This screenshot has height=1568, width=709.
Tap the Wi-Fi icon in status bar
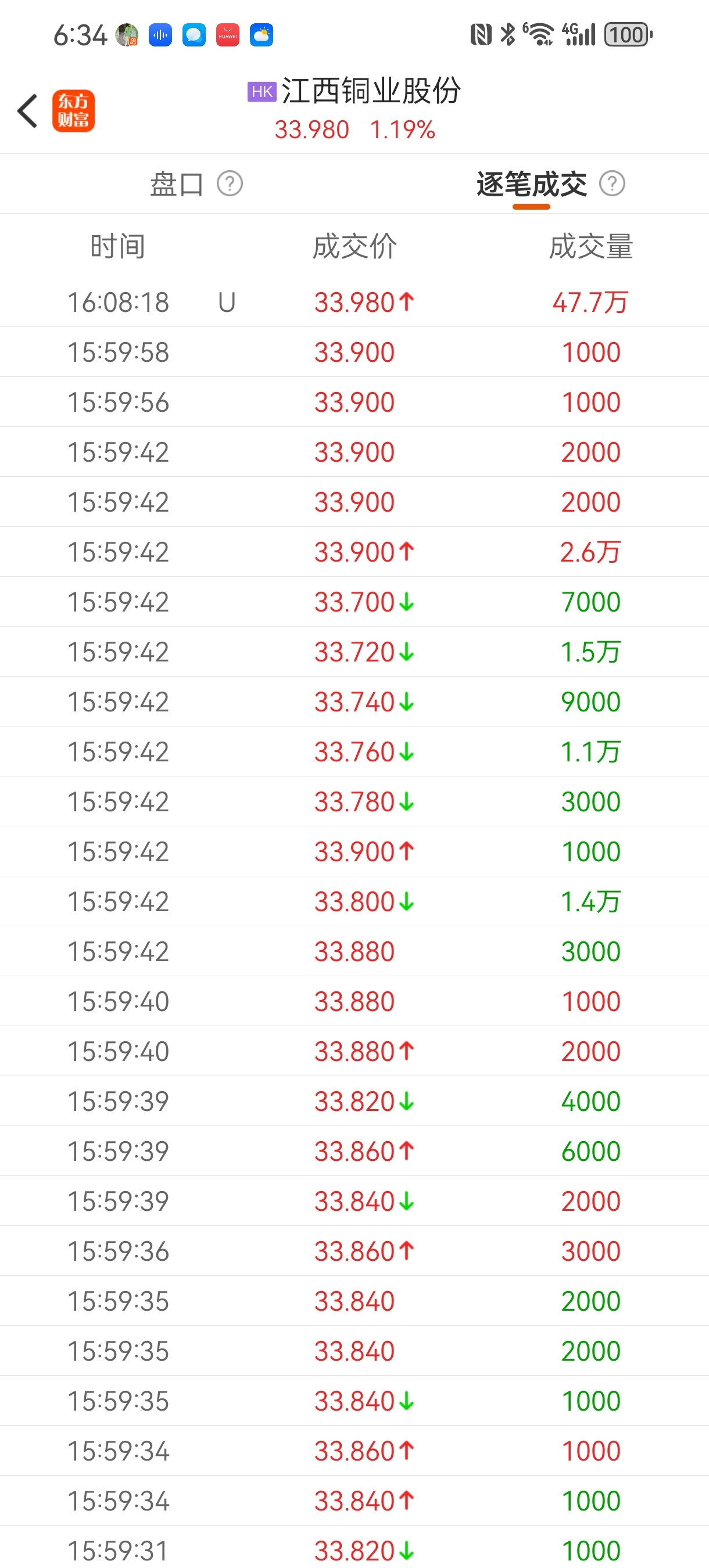click(x=539, y=35)
